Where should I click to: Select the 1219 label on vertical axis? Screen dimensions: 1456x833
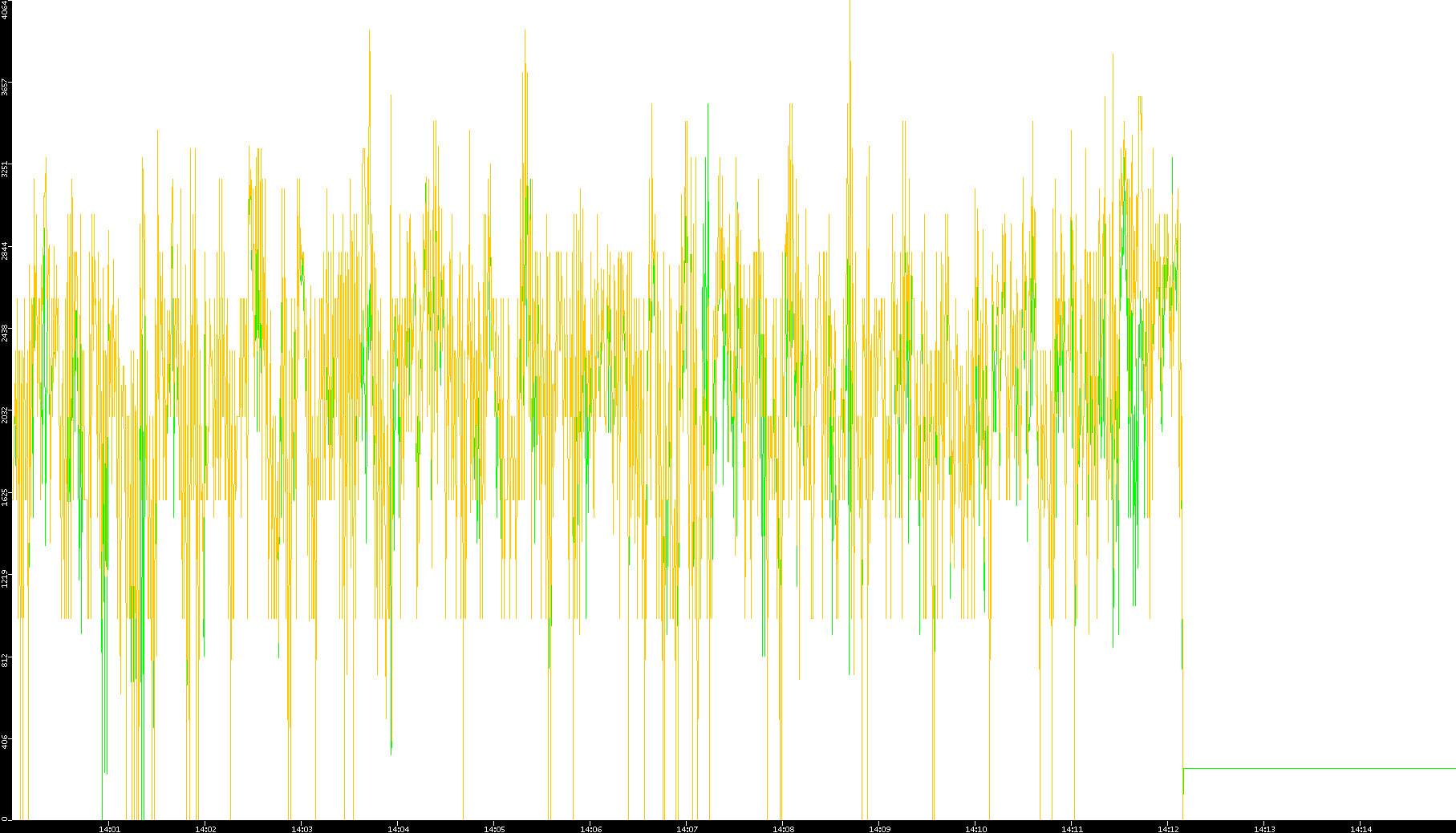(x=5, y=579)
